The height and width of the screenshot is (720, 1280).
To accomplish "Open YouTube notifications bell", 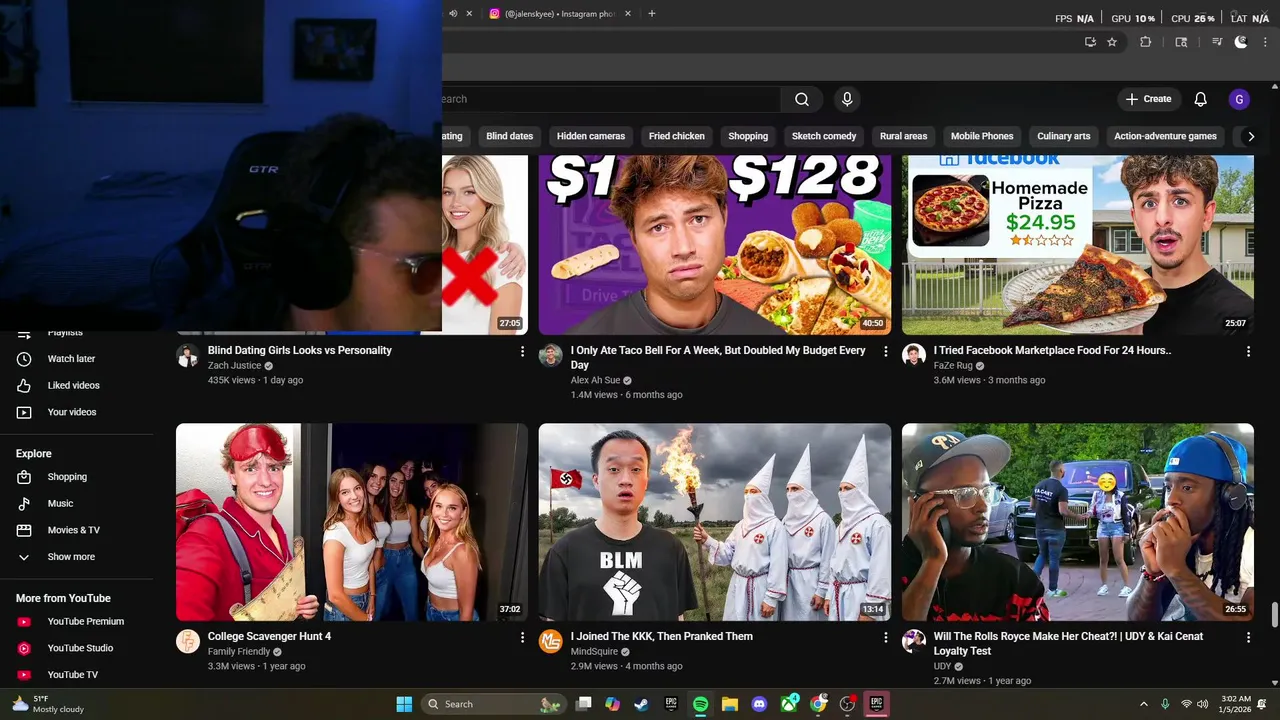I will point(1201,99).
